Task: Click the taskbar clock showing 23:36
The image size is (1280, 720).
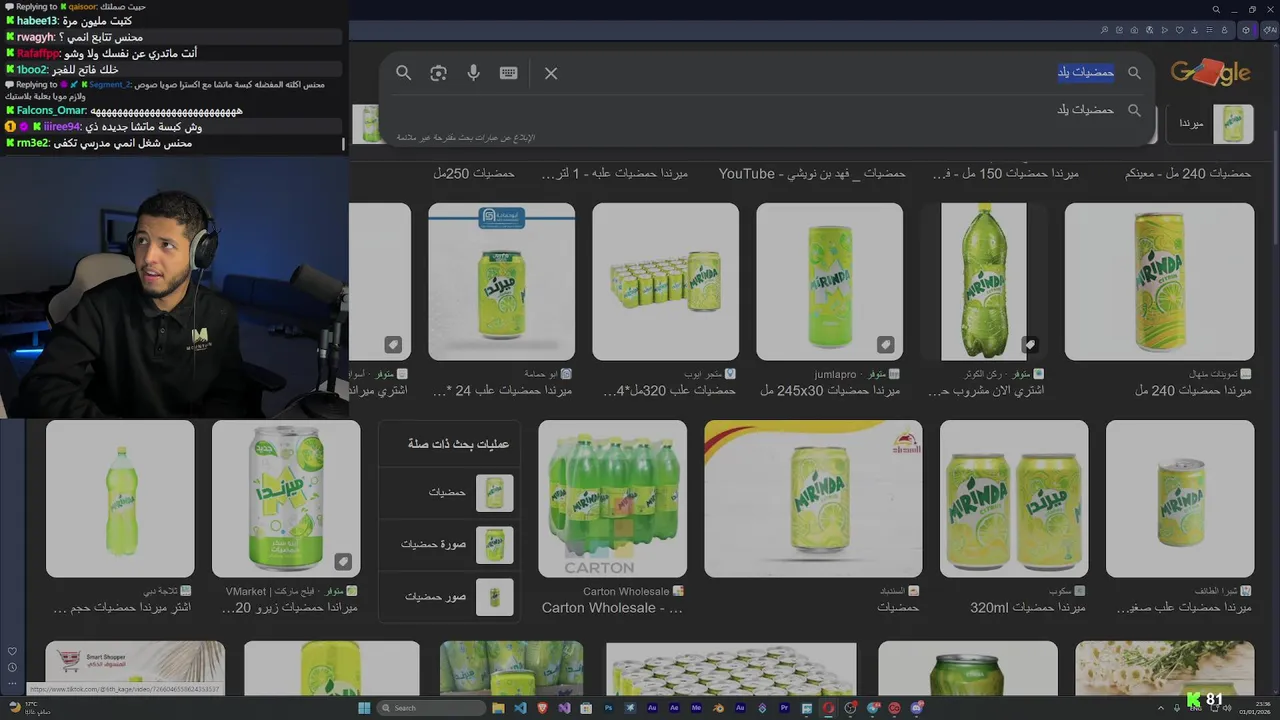Action: pos(1254,707)
